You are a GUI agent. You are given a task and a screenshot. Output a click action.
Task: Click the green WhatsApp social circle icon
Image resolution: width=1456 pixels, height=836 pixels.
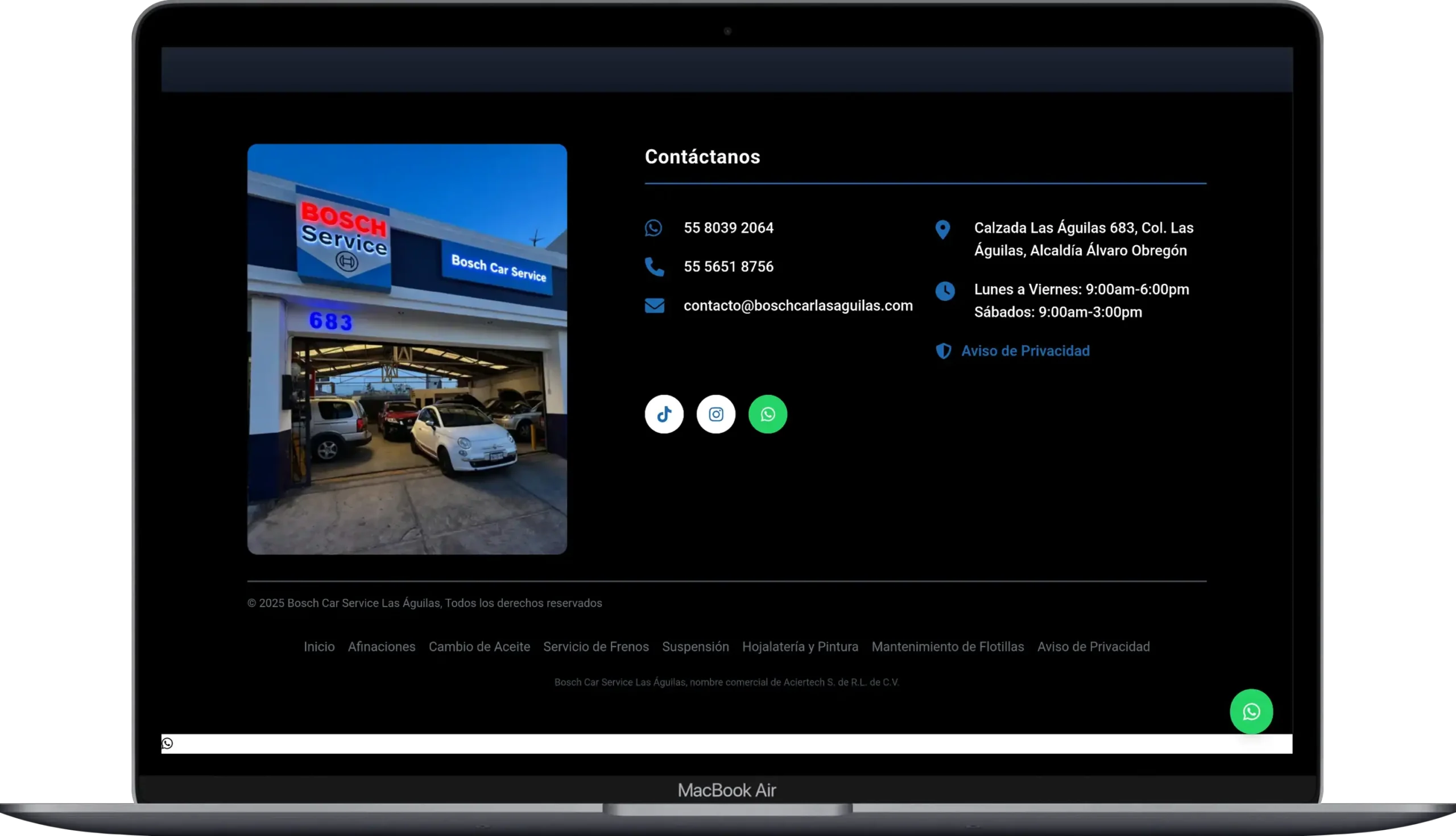pos(768,414)
